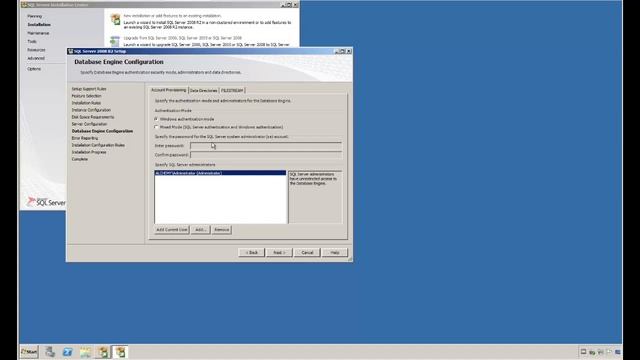This screenshot has width=640, height=360.
Task: Click the Server Configuration step
Action: coord(89,124)
